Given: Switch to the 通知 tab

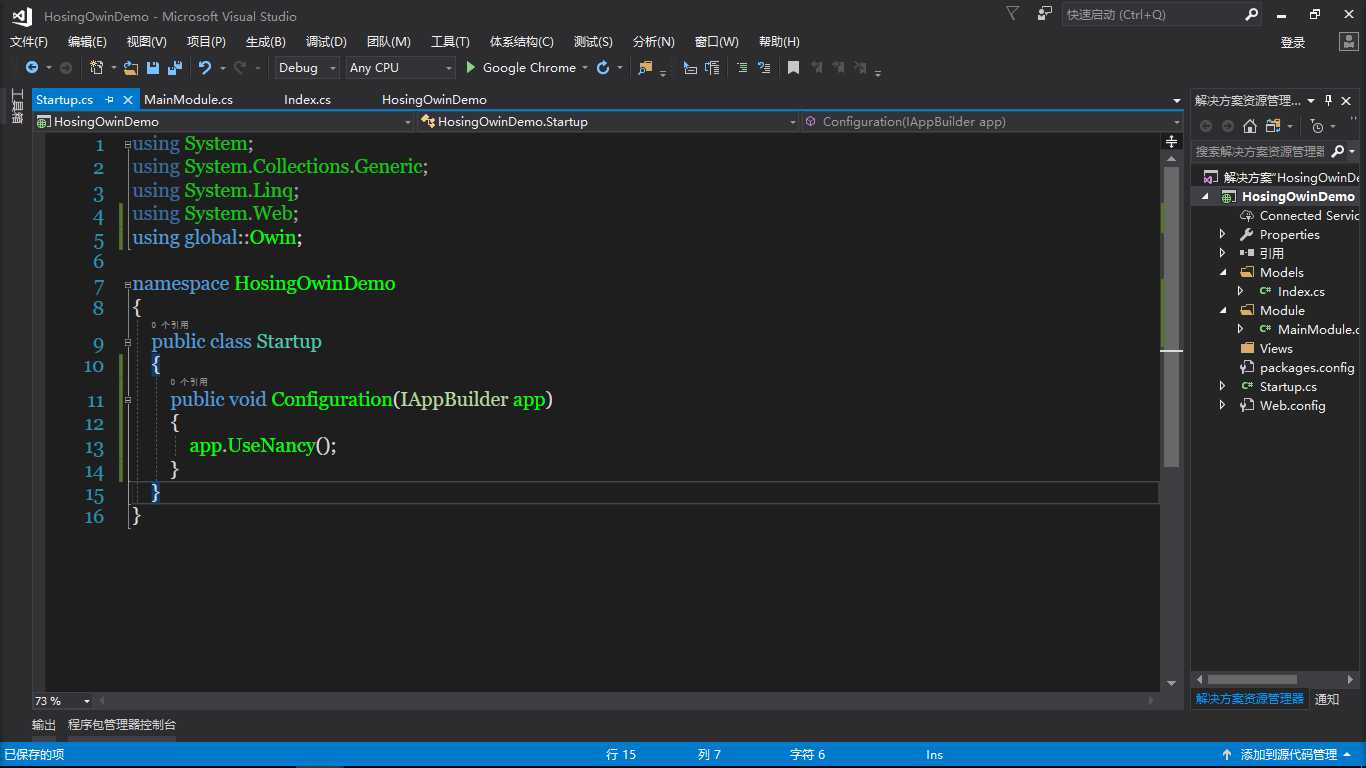Looking at the screenshot, I should pos(1327,699).
